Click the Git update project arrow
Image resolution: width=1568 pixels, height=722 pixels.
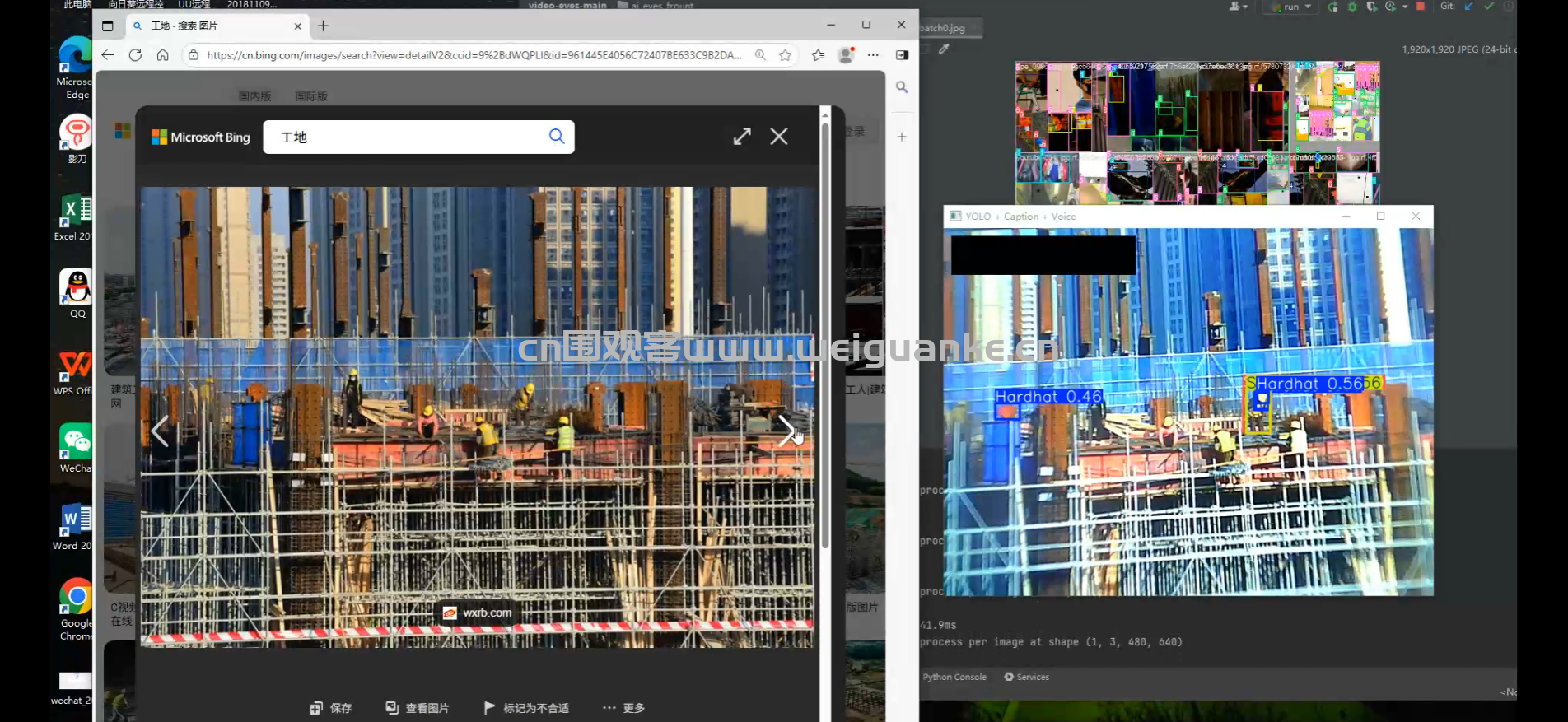pyautogui.click(x=1468, y=7)
